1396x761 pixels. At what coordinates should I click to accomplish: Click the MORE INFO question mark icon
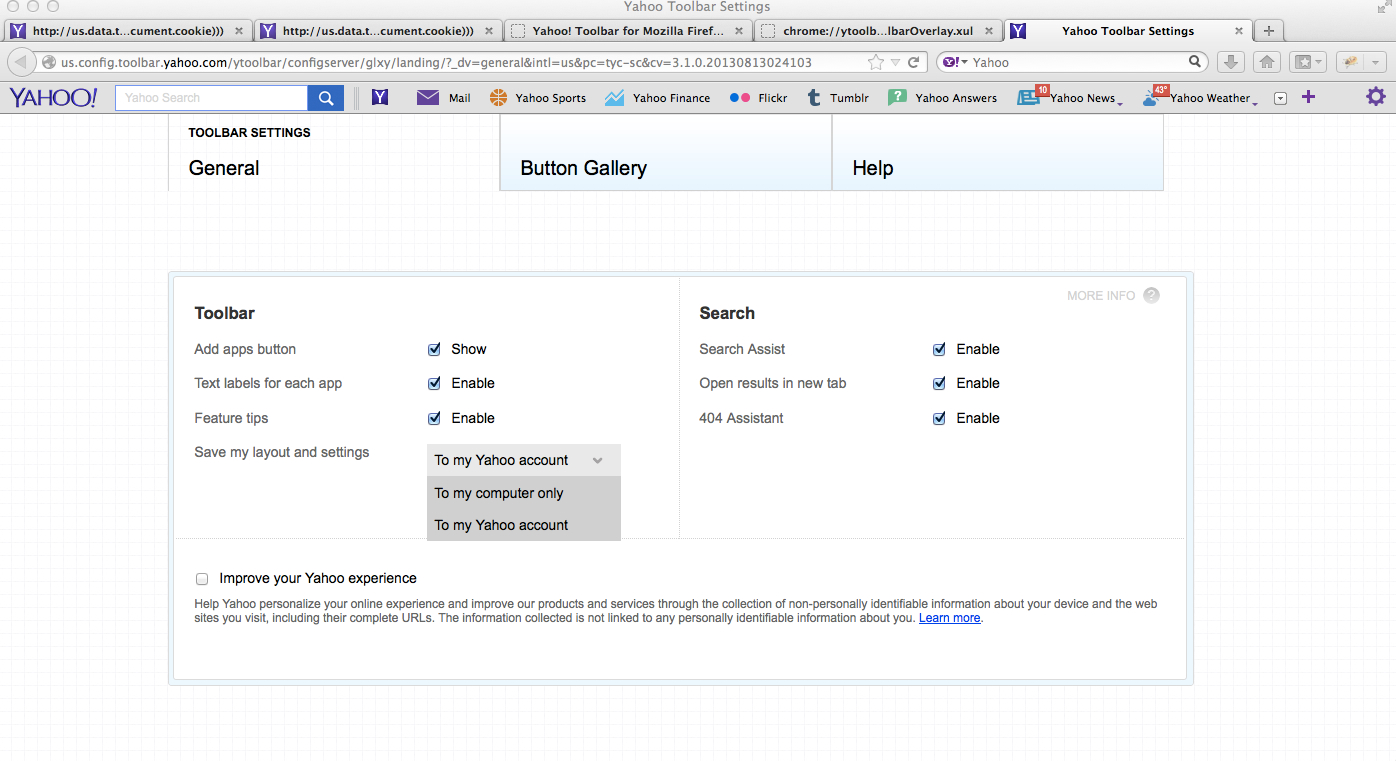[x=1151, y=295]
